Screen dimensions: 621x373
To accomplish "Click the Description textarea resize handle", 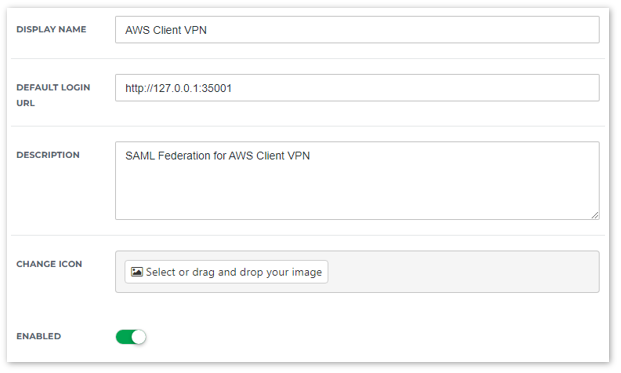I will click(x=595, y=215).
